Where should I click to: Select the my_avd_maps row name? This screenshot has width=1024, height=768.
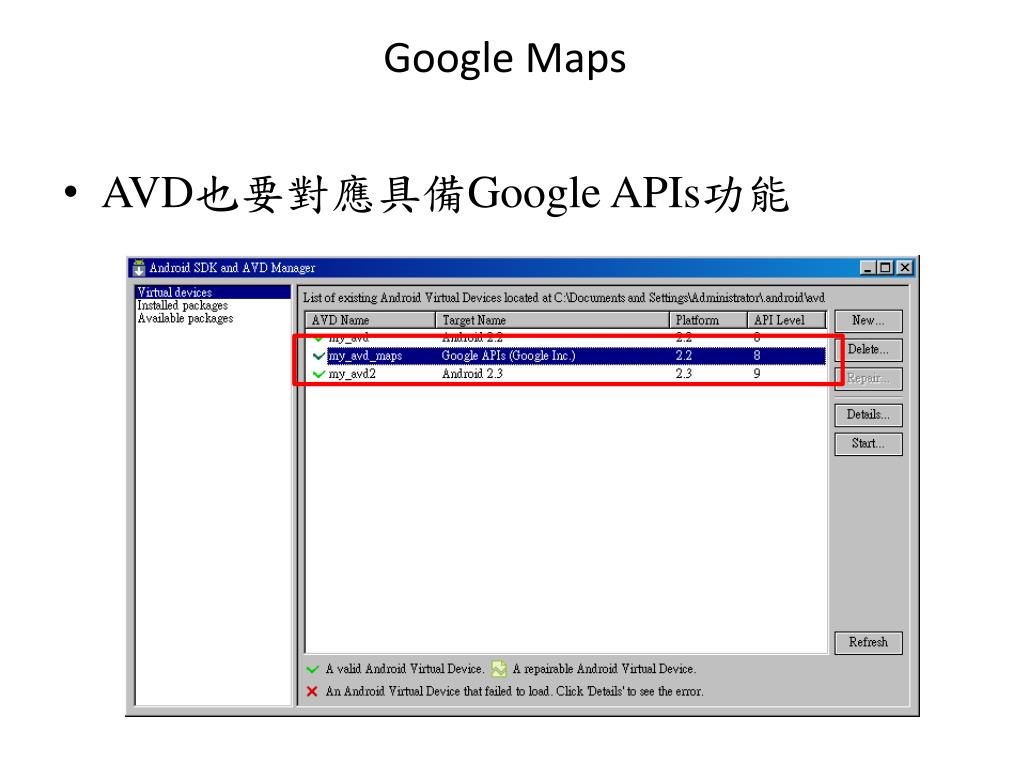(x=365, y=356)
